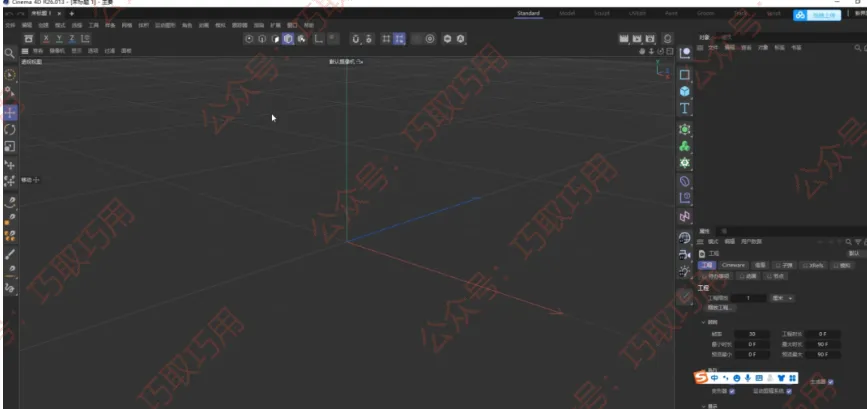Click the Sogou IME 中 language indicator
The image size is (867, 409).
[x=714, y=378]
